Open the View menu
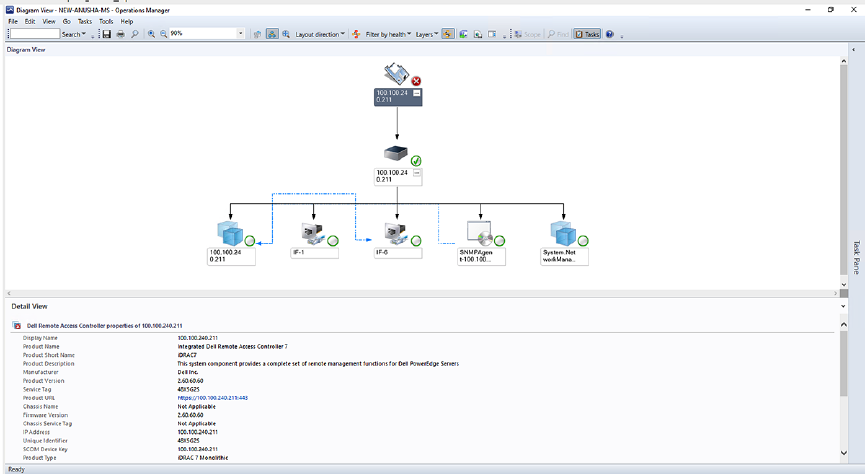 [x=49, y=22]
